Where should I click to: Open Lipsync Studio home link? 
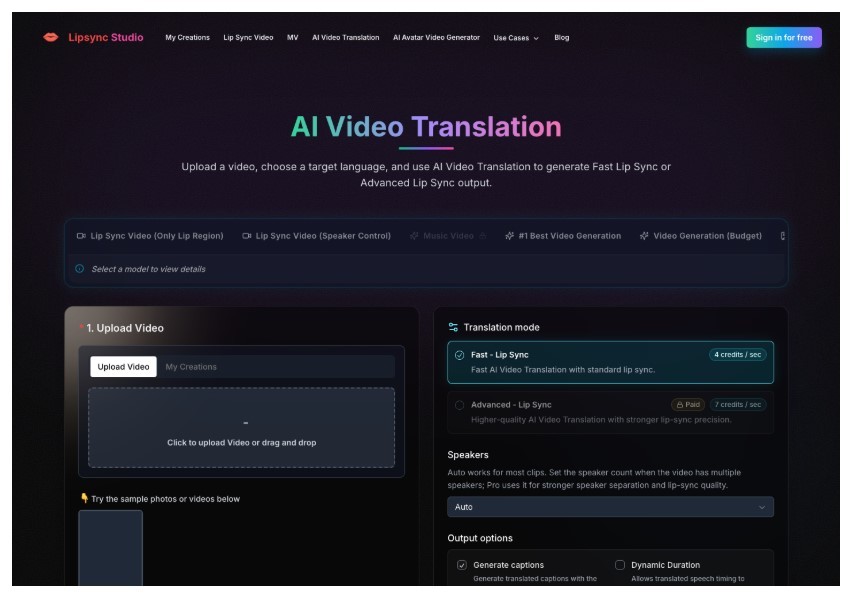106,37
